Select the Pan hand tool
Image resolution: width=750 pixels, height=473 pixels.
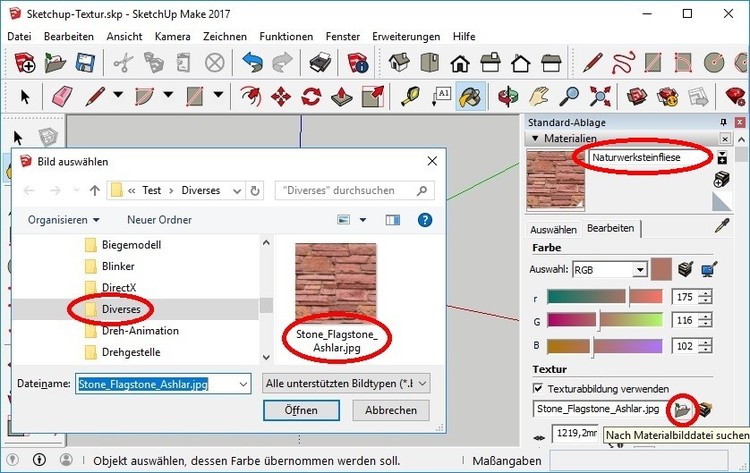tap(539, 97)
